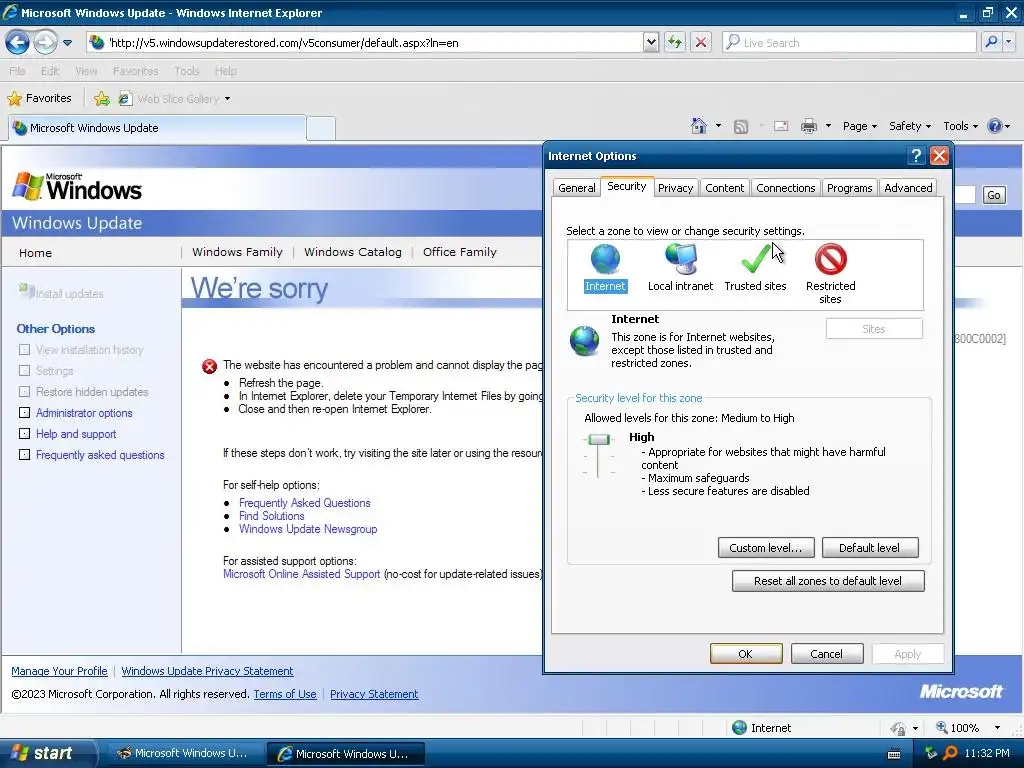This screenshot has height=768, width=1024.
Task: Open Administrator options in sidebar
Action: pyautogui.click(x=84, y=413)
